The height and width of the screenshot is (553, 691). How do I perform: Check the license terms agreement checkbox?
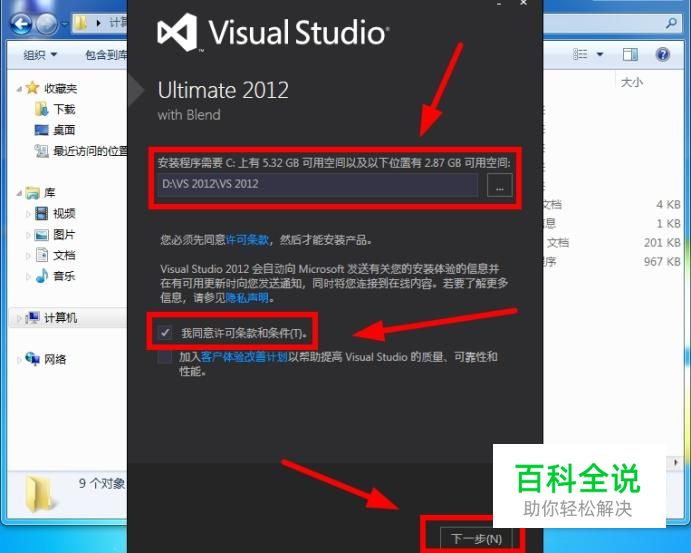(165, 332)
